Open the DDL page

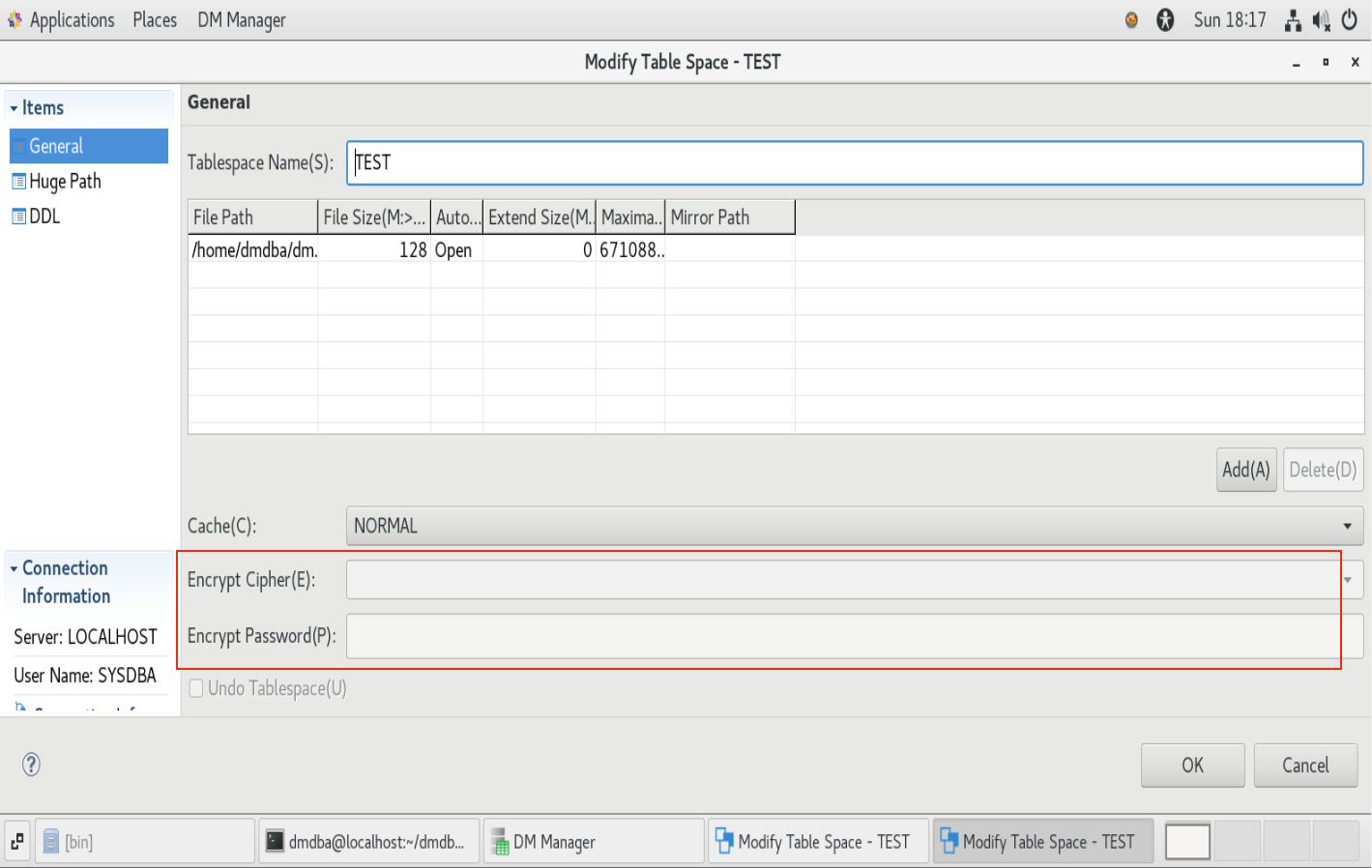pos(44,216)
